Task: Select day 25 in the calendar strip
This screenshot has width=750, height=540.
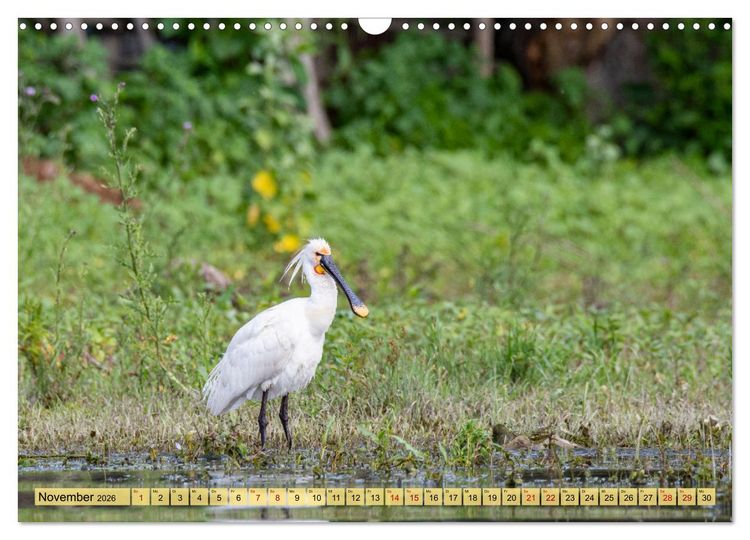Action: tap(609, 497)
